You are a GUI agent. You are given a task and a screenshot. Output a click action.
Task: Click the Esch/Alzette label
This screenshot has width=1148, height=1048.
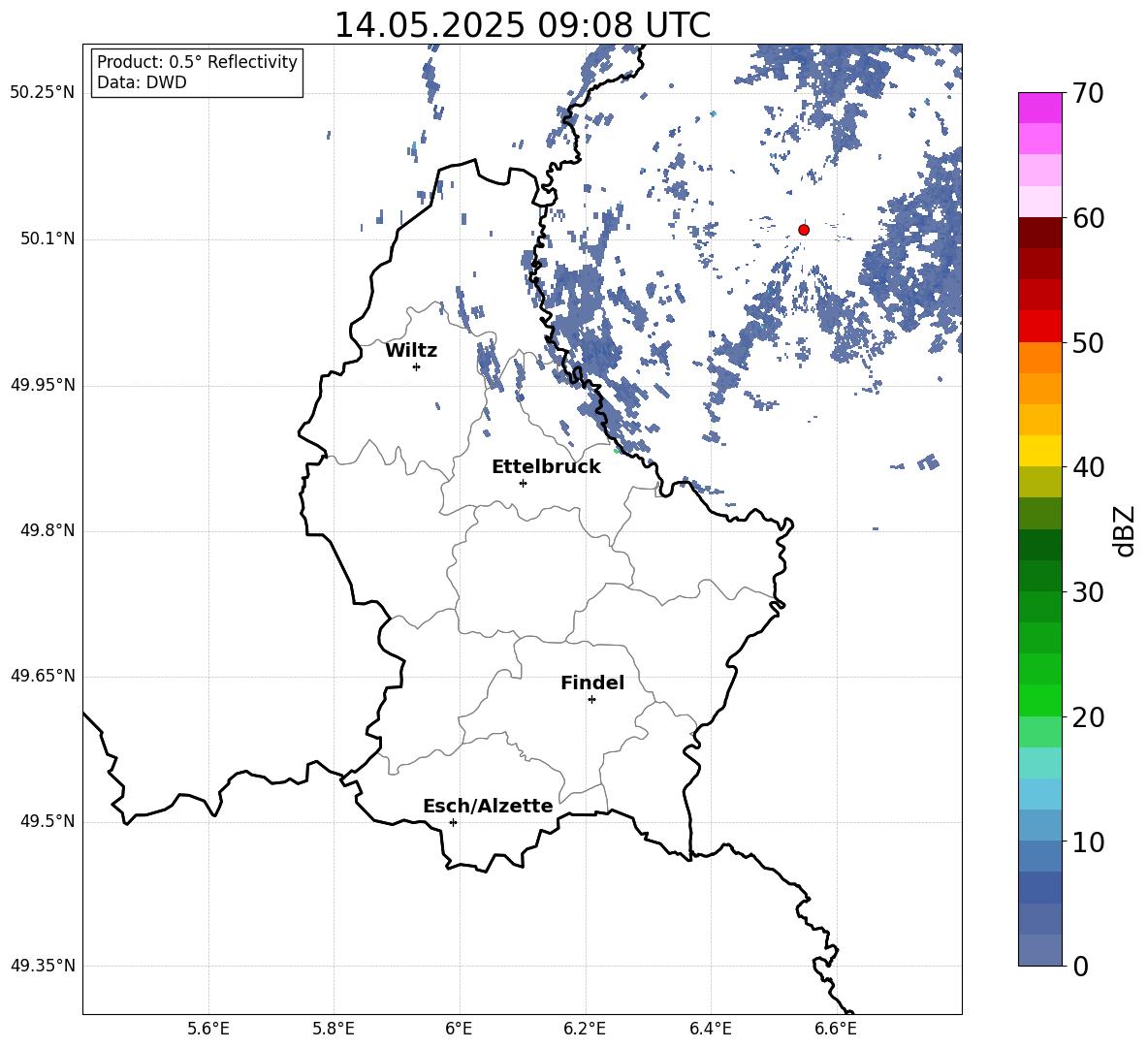pyautogui.click(x=488, y=806)
